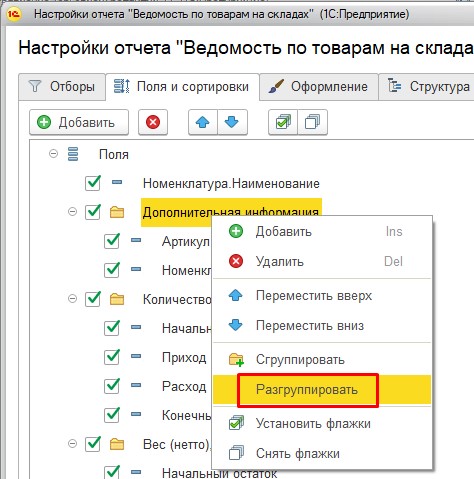The width and height of the screenshot is (474, 479).
Task: Collapse the Дополнительная информация group
Action: (x=72, y=212)
